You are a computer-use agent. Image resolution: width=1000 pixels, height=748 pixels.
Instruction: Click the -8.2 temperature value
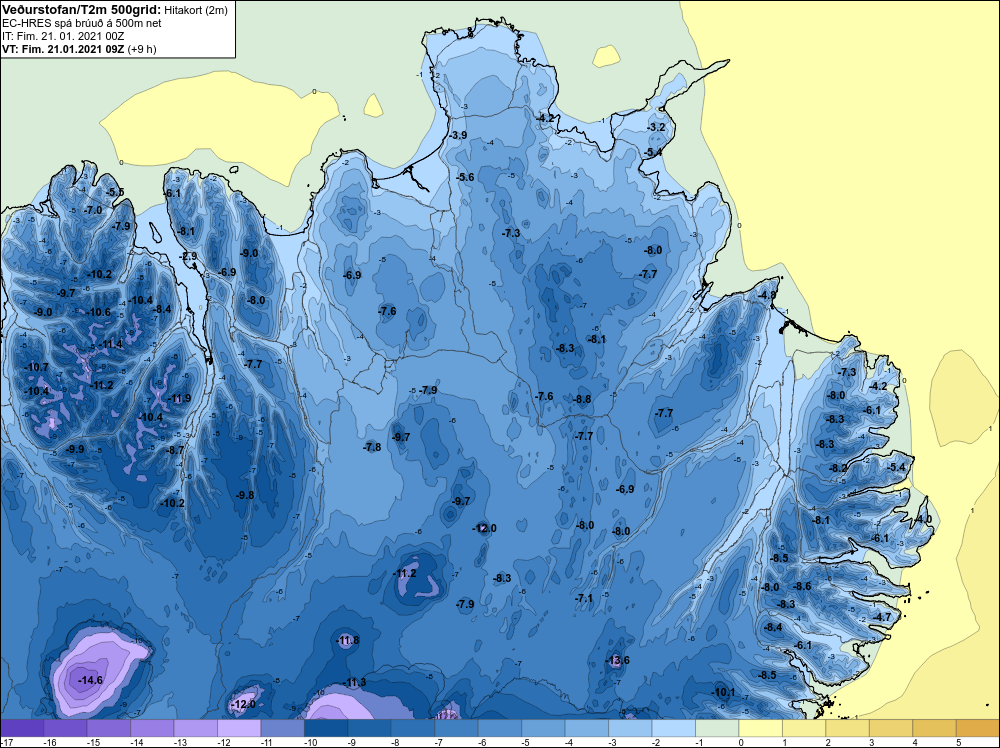coord(839,468)
